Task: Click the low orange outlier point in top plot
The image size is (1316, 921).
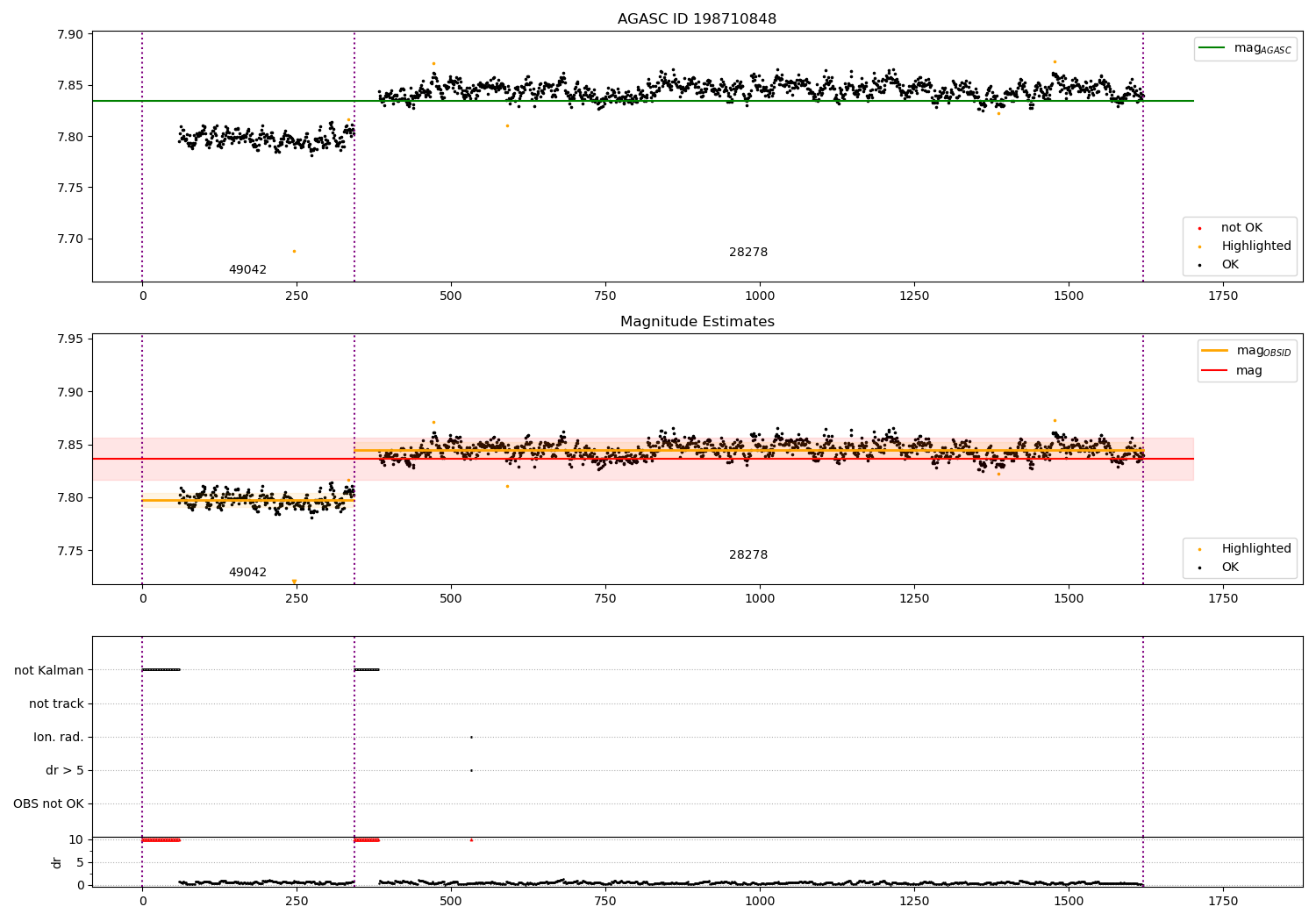Action: pyautogui.click(x=294, y=251)
